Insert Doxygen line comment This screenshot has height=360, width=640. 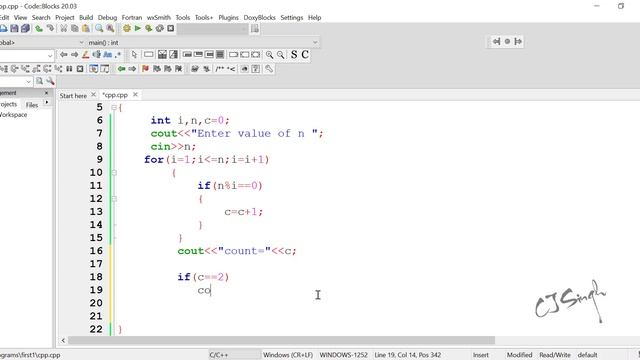(x=231, y=69)
